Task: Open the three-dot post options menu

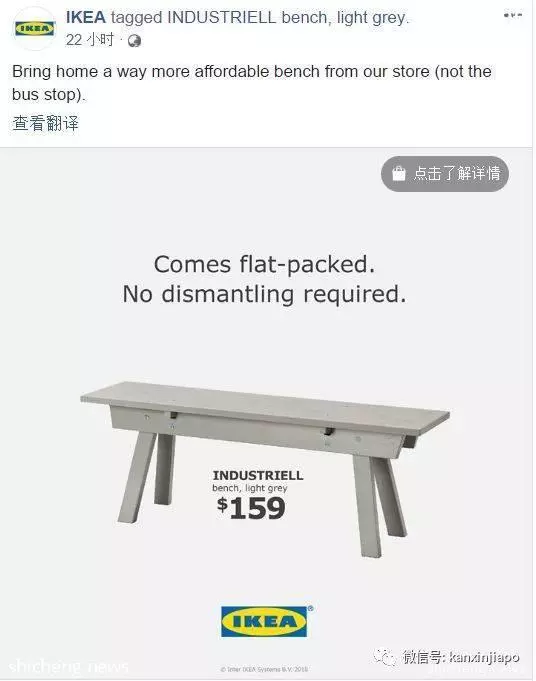Action: click(x=513, y=15)
